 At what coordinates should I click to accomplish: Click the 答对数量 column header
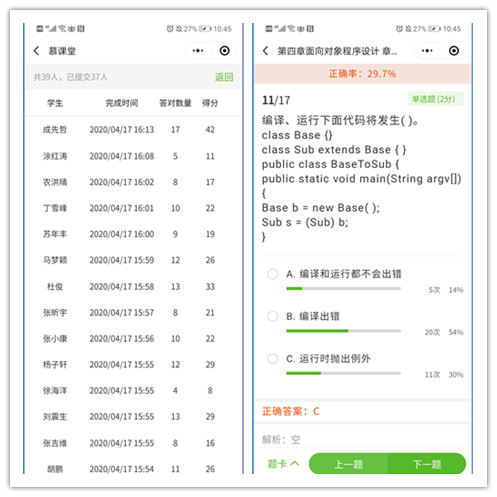[x=175, y=103]
